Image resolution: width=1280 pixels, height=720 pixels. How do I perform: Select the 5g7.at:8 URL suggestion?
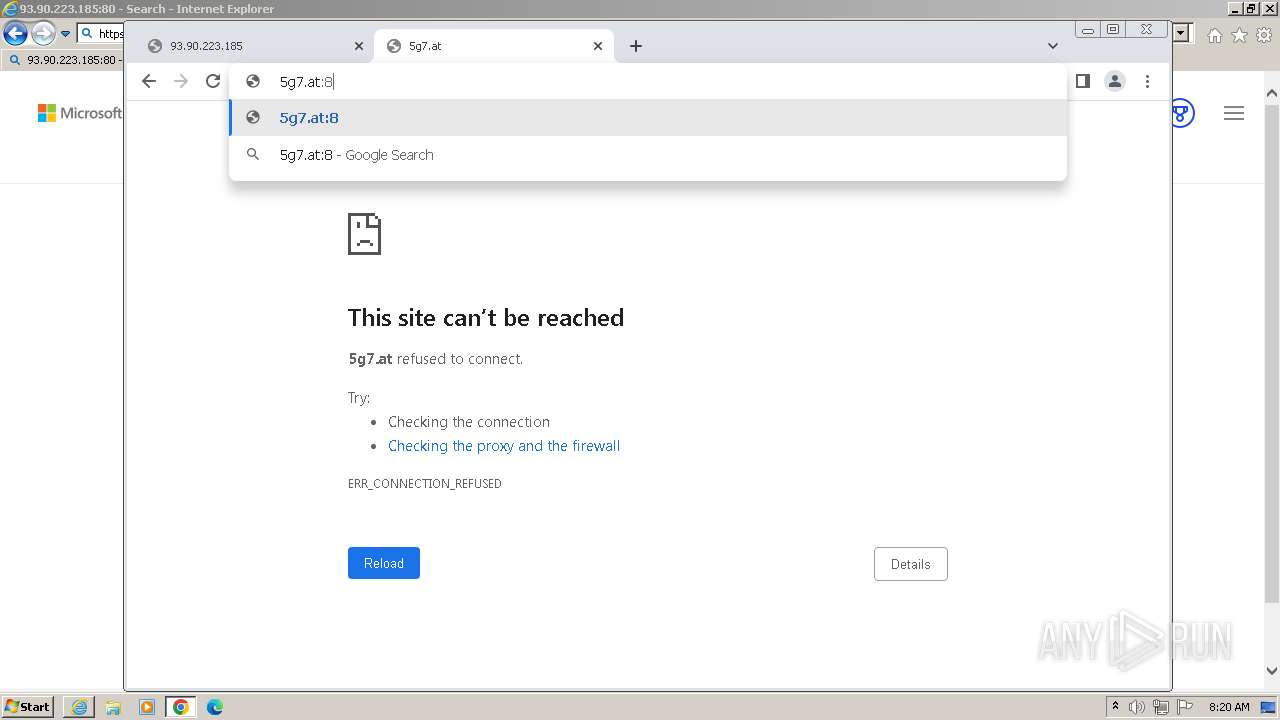309,118
